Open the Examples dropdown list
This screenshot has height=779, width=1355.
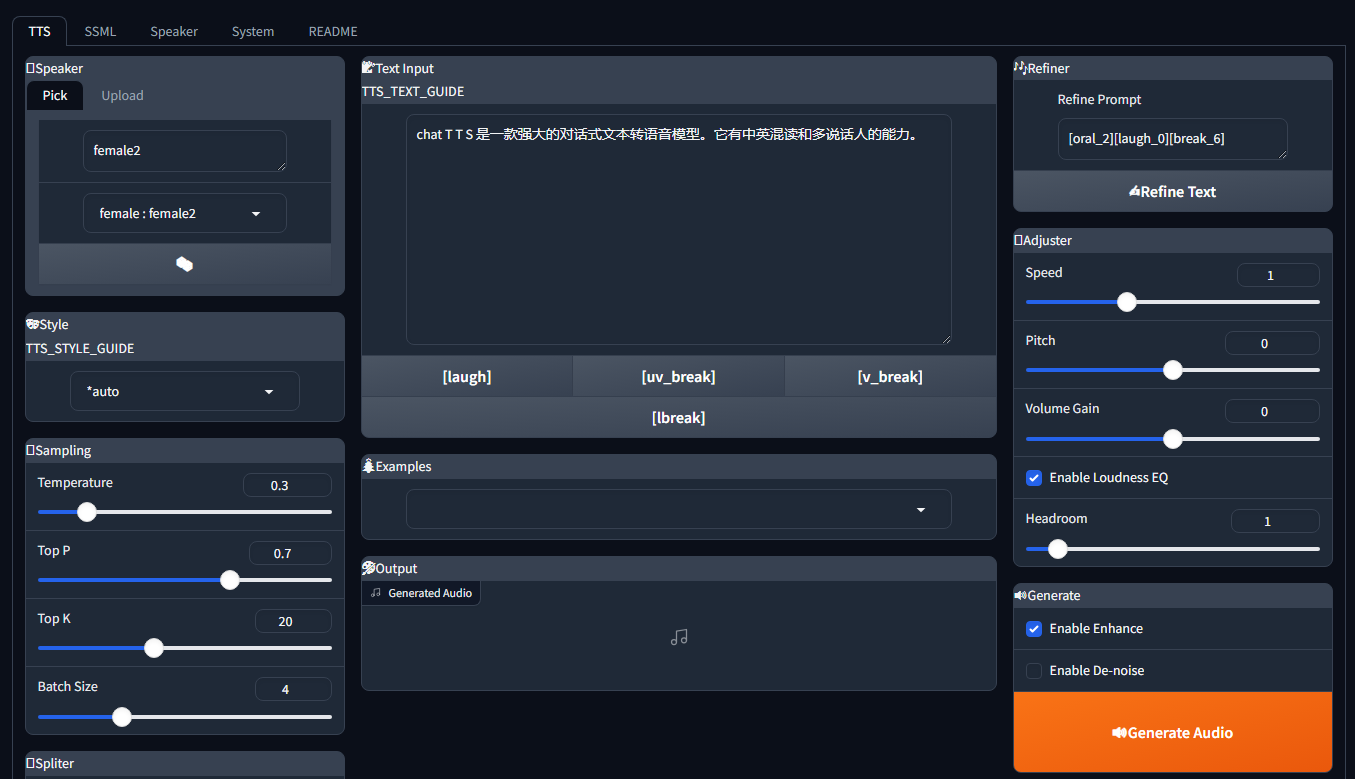coord(678,510)
